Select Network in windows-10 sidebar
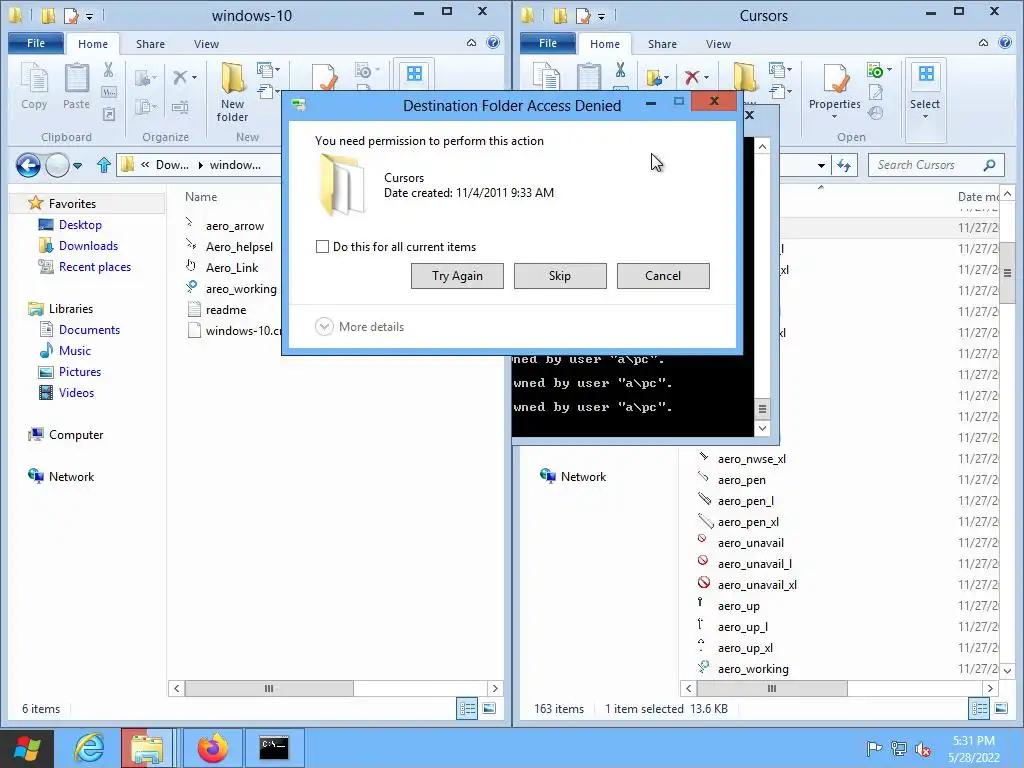 pos(71,477)
